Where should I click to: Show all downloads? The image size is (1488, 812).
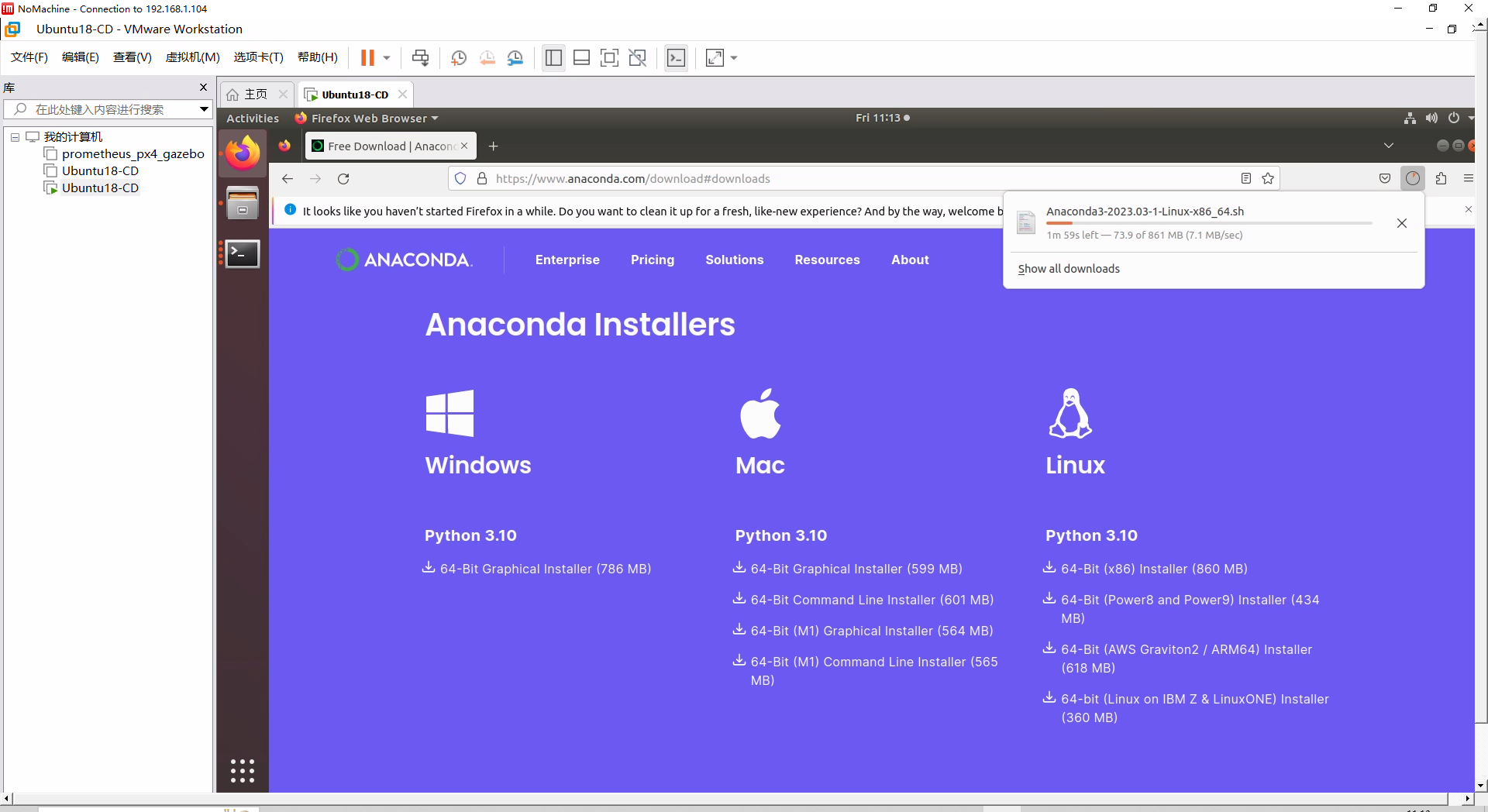(x=1069, y=269)
